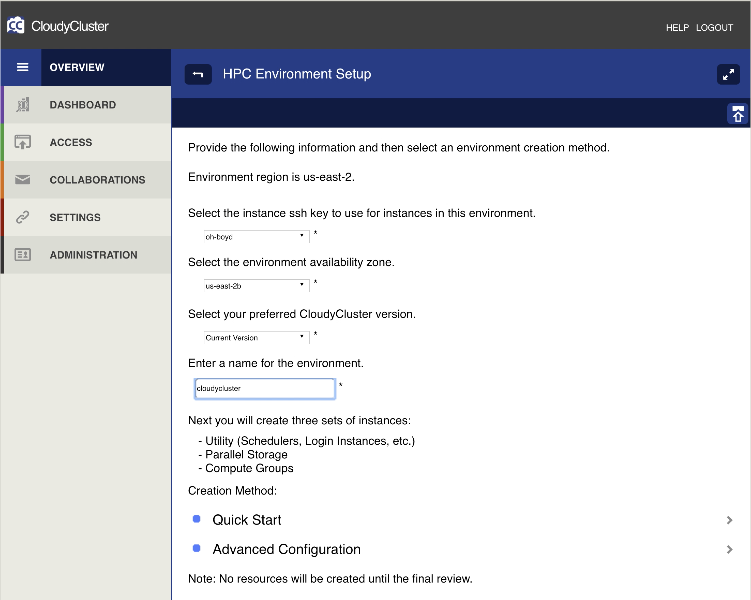Click the HPC Environment Setup heading

(297, 74)
